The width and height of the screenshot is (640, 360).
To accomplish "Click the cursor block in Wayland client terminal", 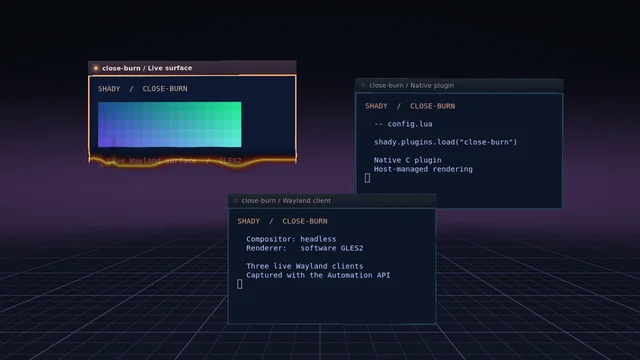I will pos(240,284).
